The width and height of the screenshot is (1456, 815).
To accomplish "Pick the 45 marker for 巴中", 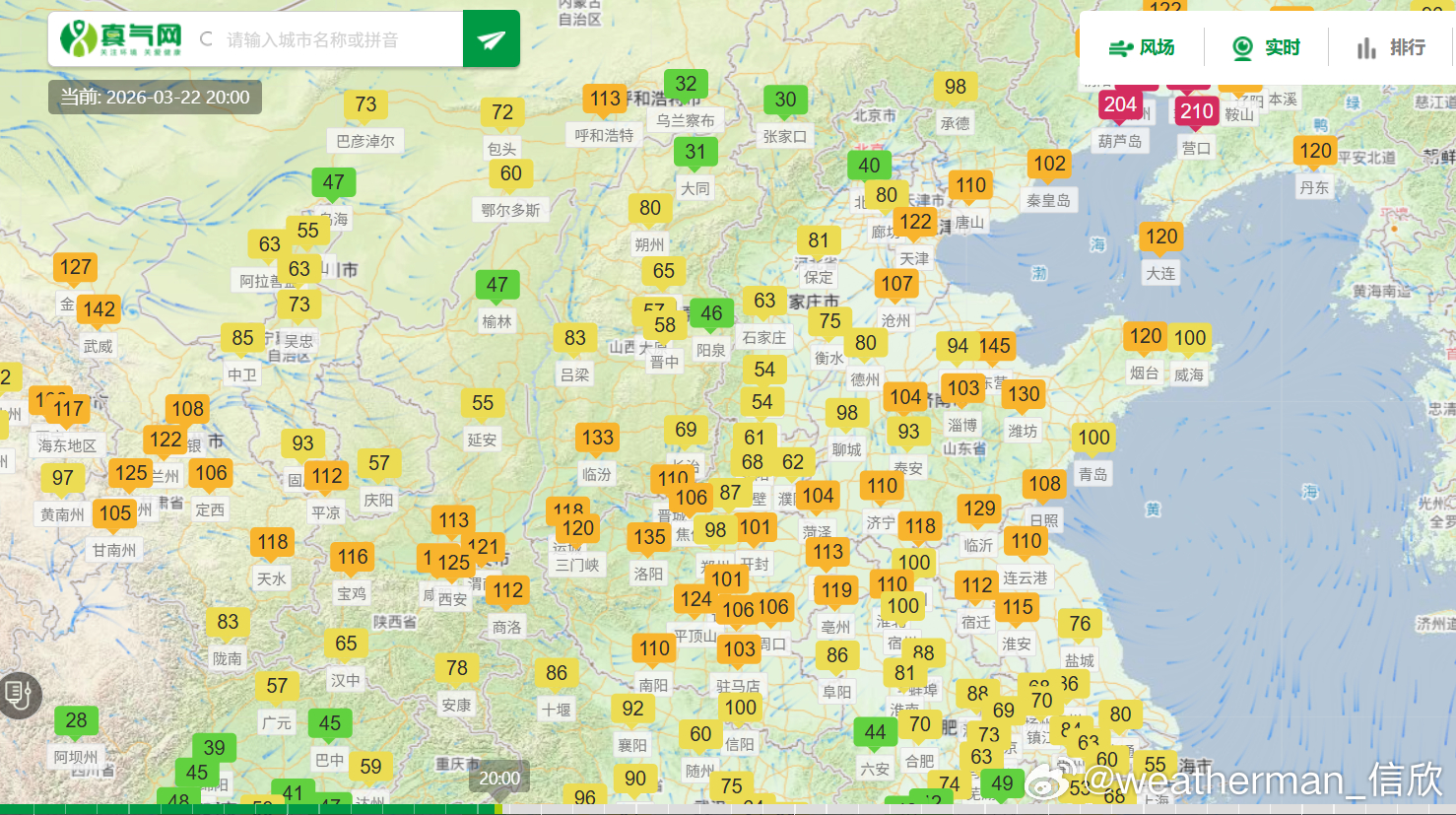I will (x=330, y=723).
